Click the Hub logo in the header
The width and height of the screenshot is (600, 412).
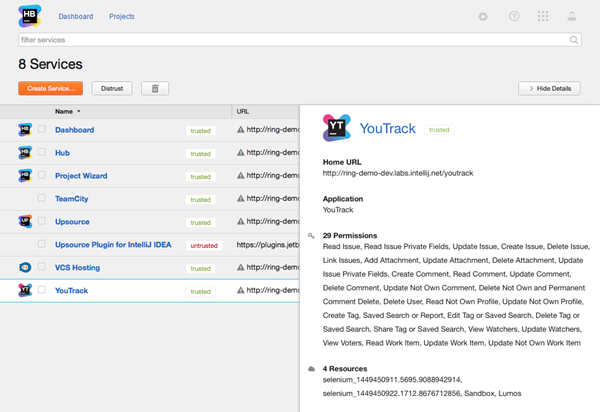click(30, 17)
